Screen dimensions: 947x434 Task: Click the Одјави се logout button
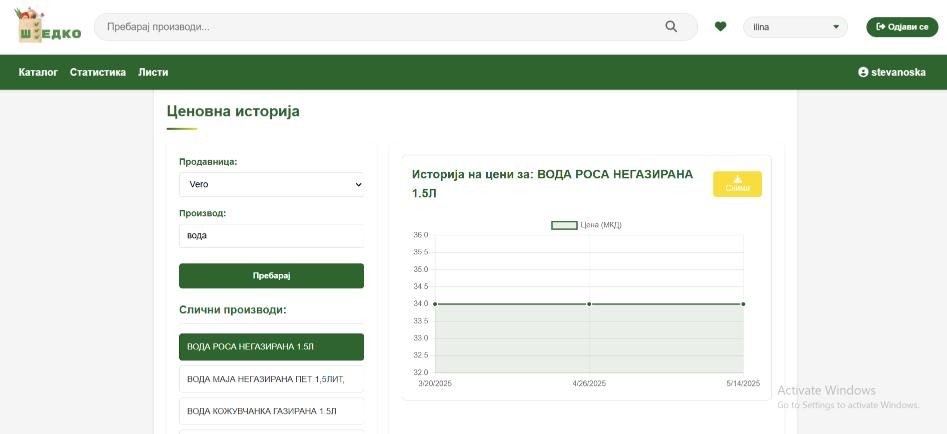point(902,27)
